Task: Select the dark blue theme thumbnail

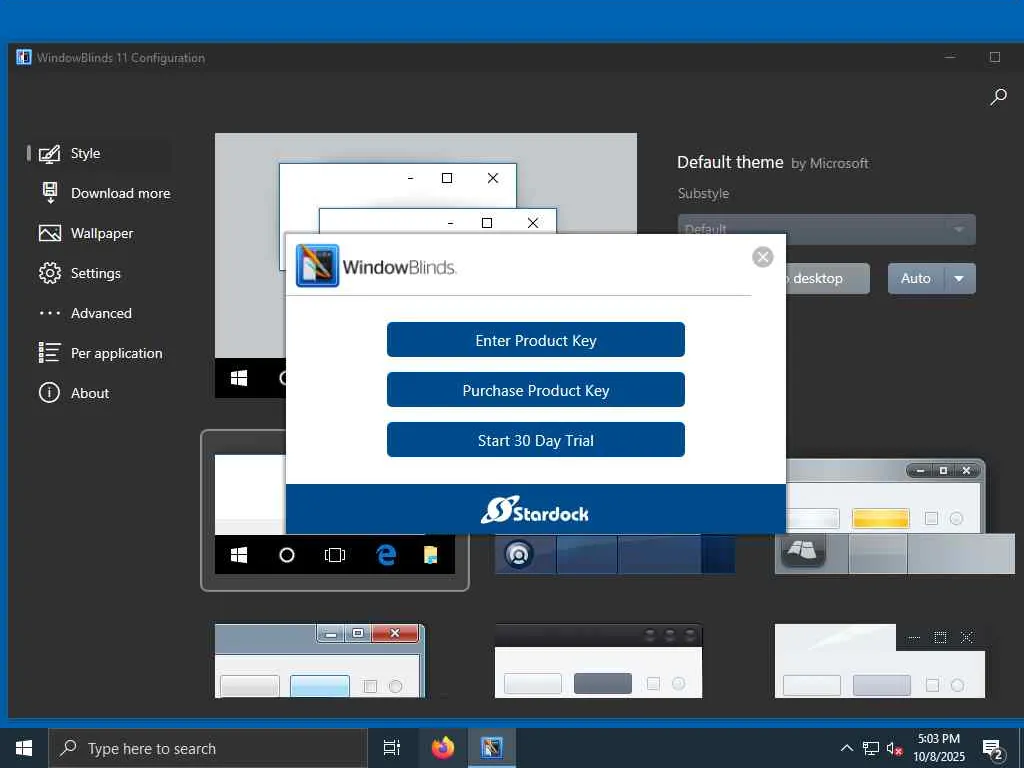Action: pos(615,554)
